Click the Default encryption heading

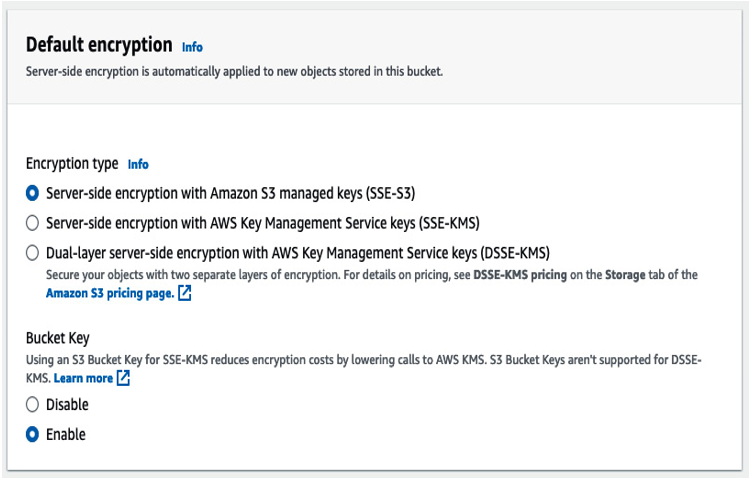coord(99,45)
